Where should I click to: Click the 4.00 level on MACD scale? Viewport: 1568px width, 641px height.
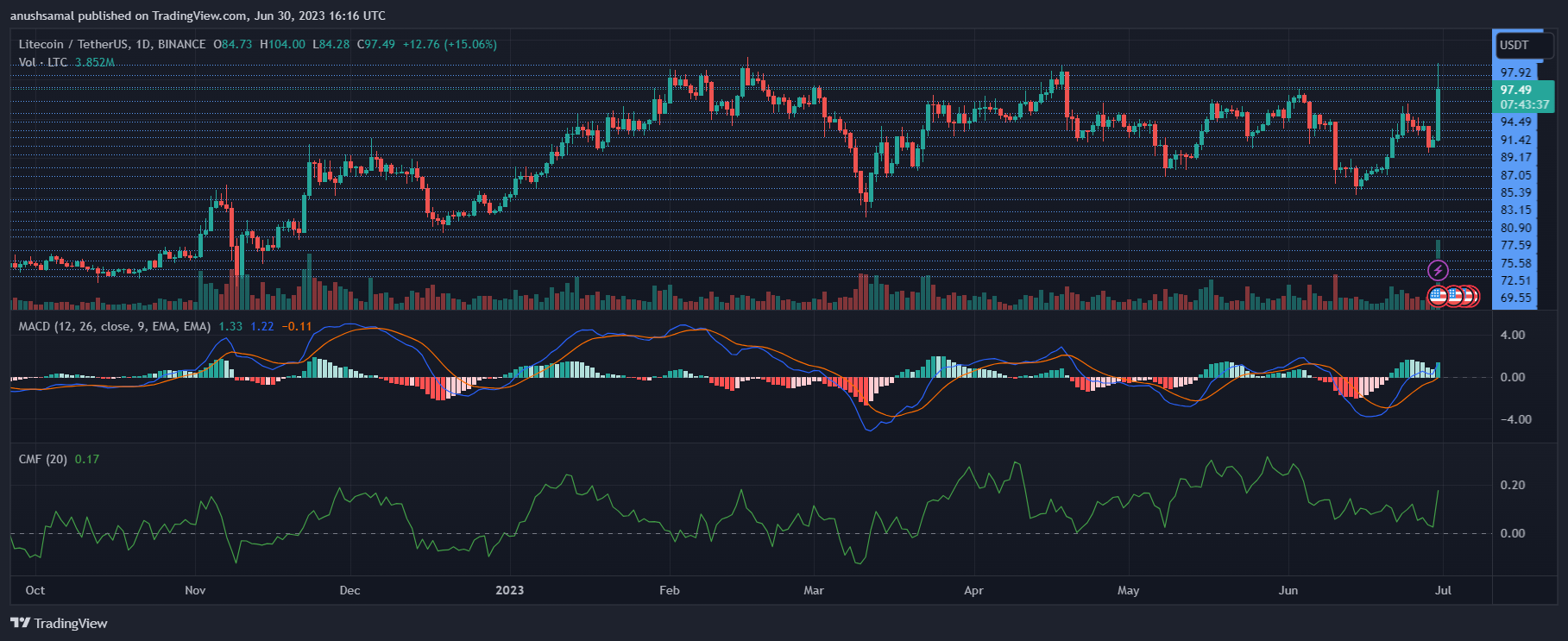pos(1513,335)
